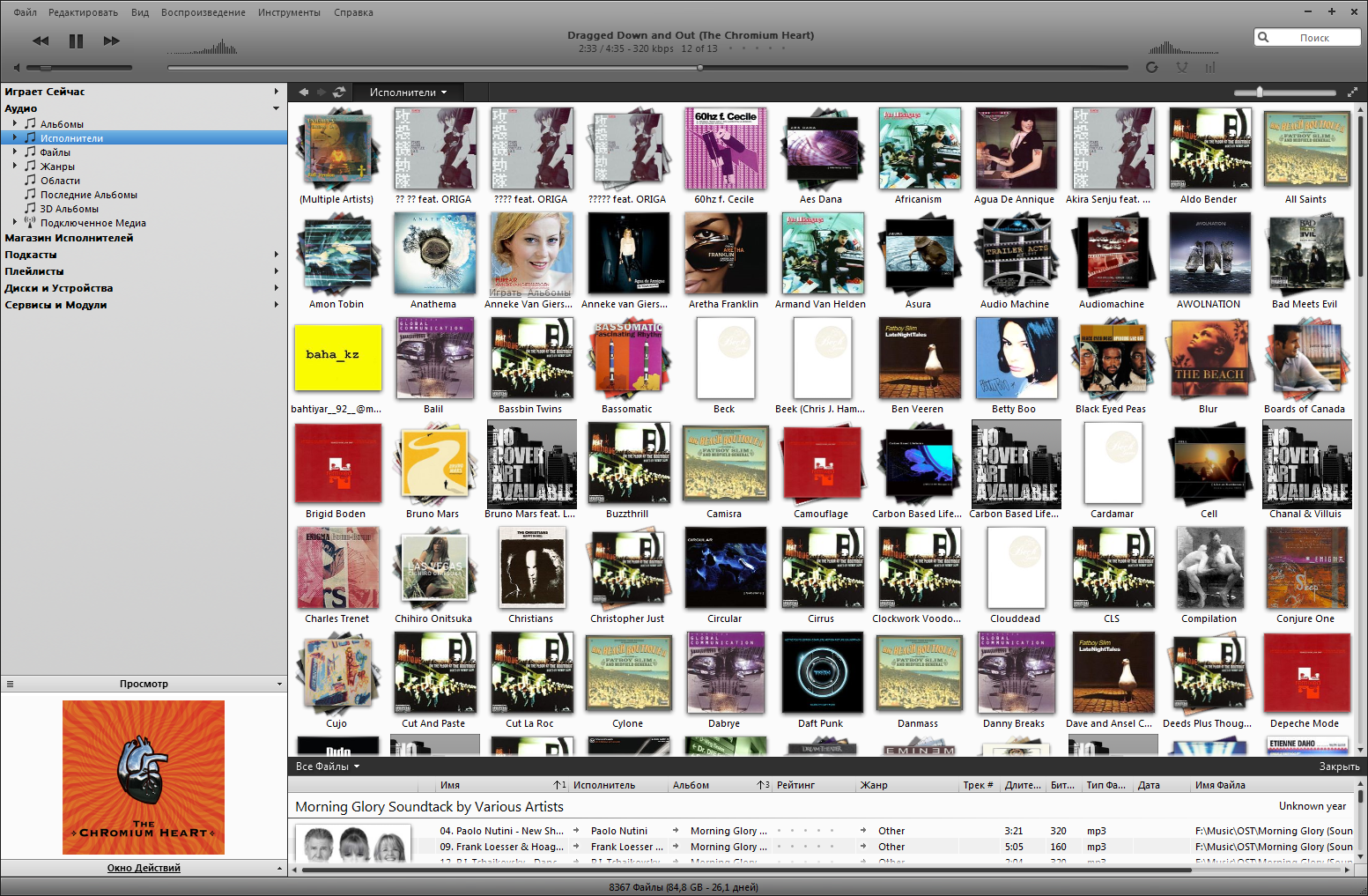Open the Все Файлы filter dropdown

point(327,766)
